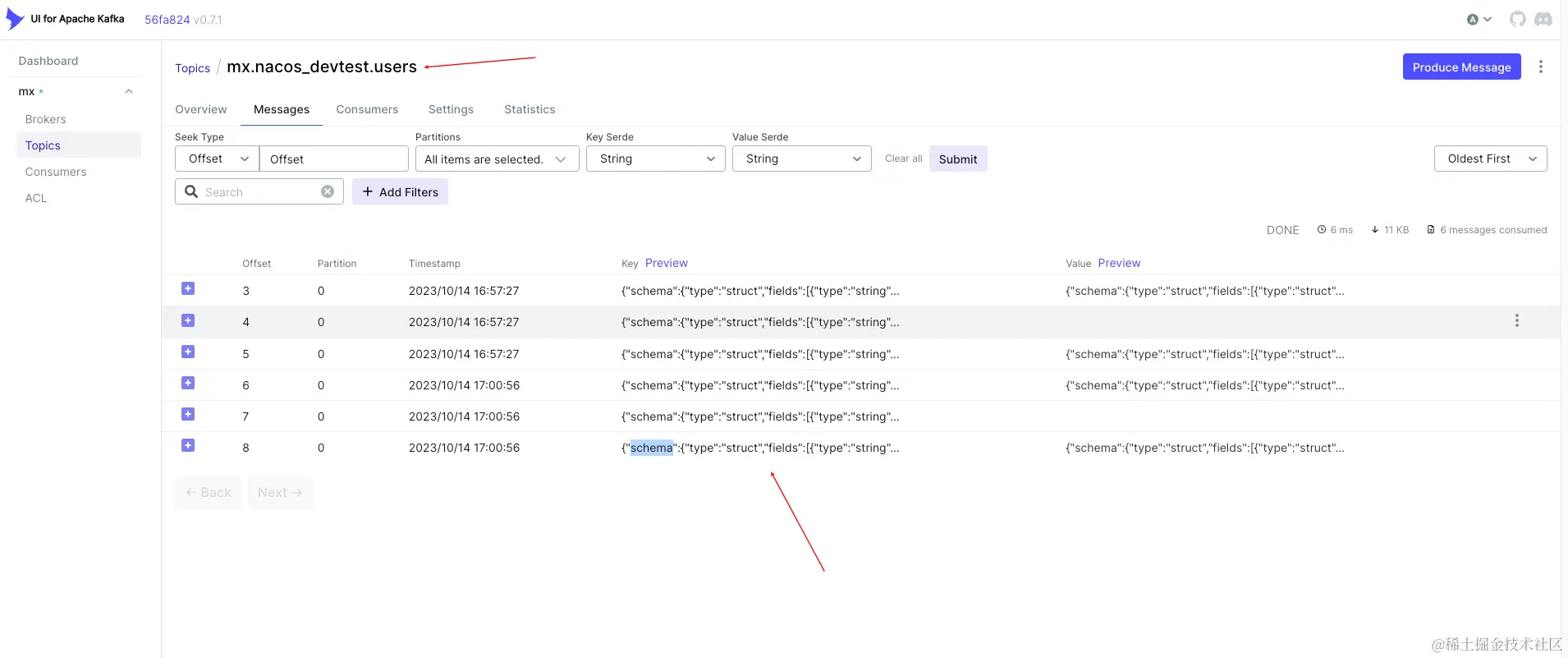Focus the Search messages input
The height and width of the screenshot is (658, 1568).
coord(259,191)
